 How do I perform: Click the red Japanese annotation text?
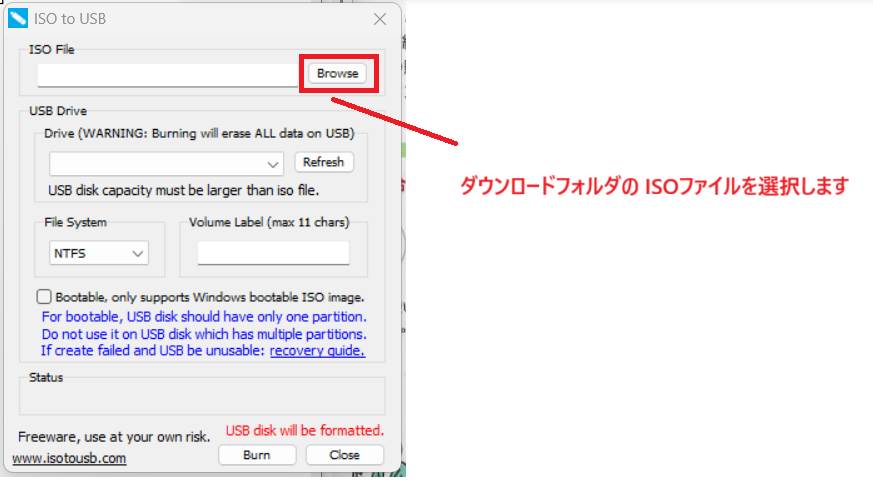click(x=653, y=186)
